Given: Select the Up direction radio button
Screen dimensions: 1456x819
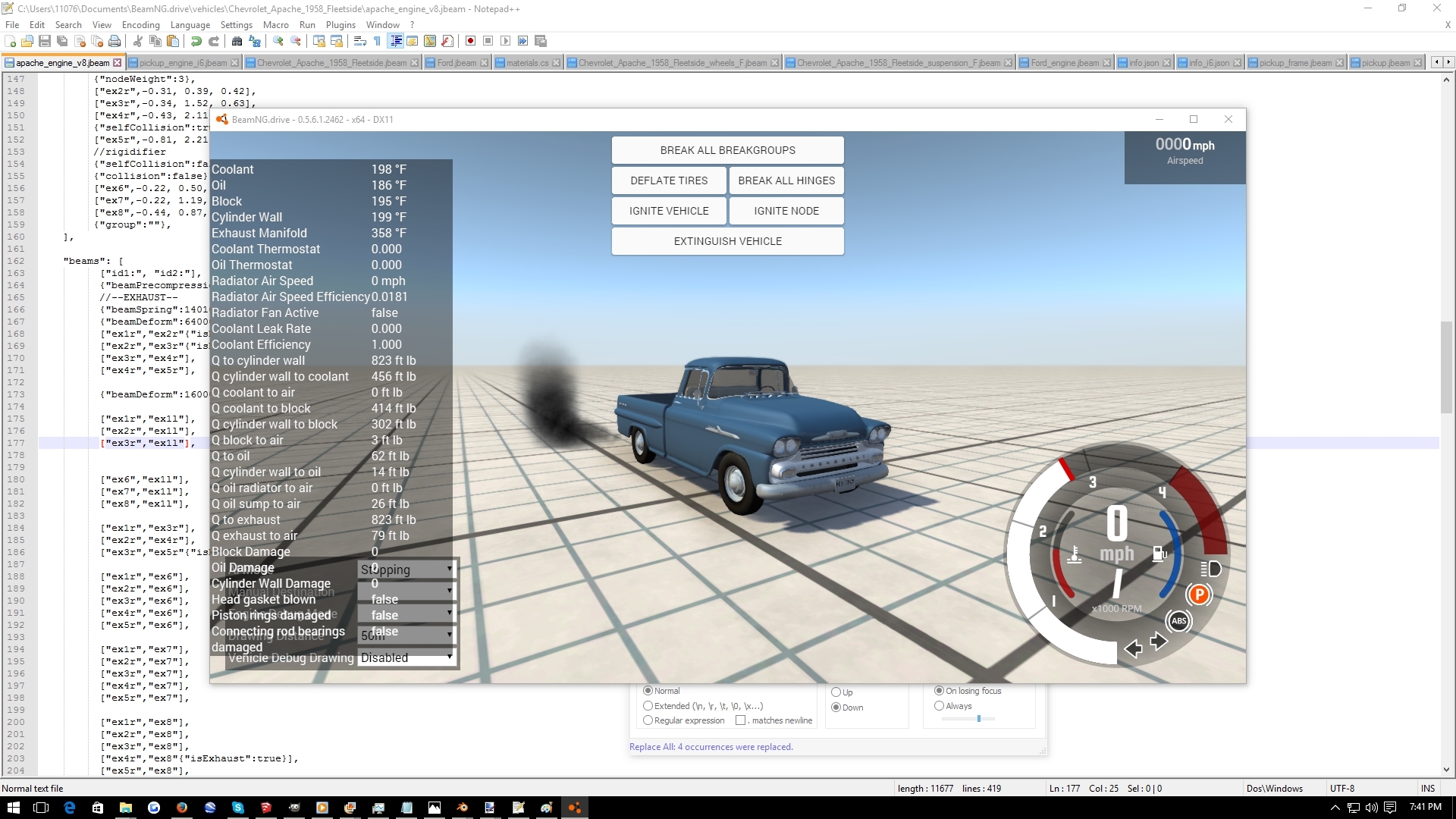Looking at the screenshot, I should point(836,692).
